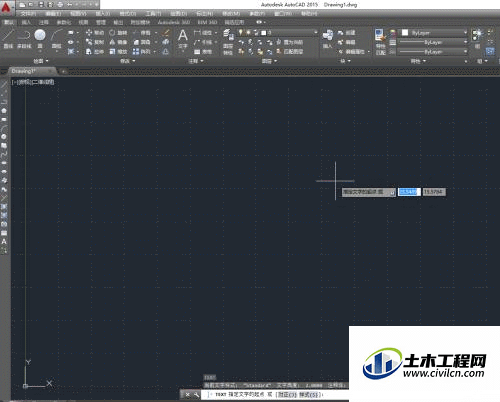Click the white color swatch in Properties panel

point(405,33)
